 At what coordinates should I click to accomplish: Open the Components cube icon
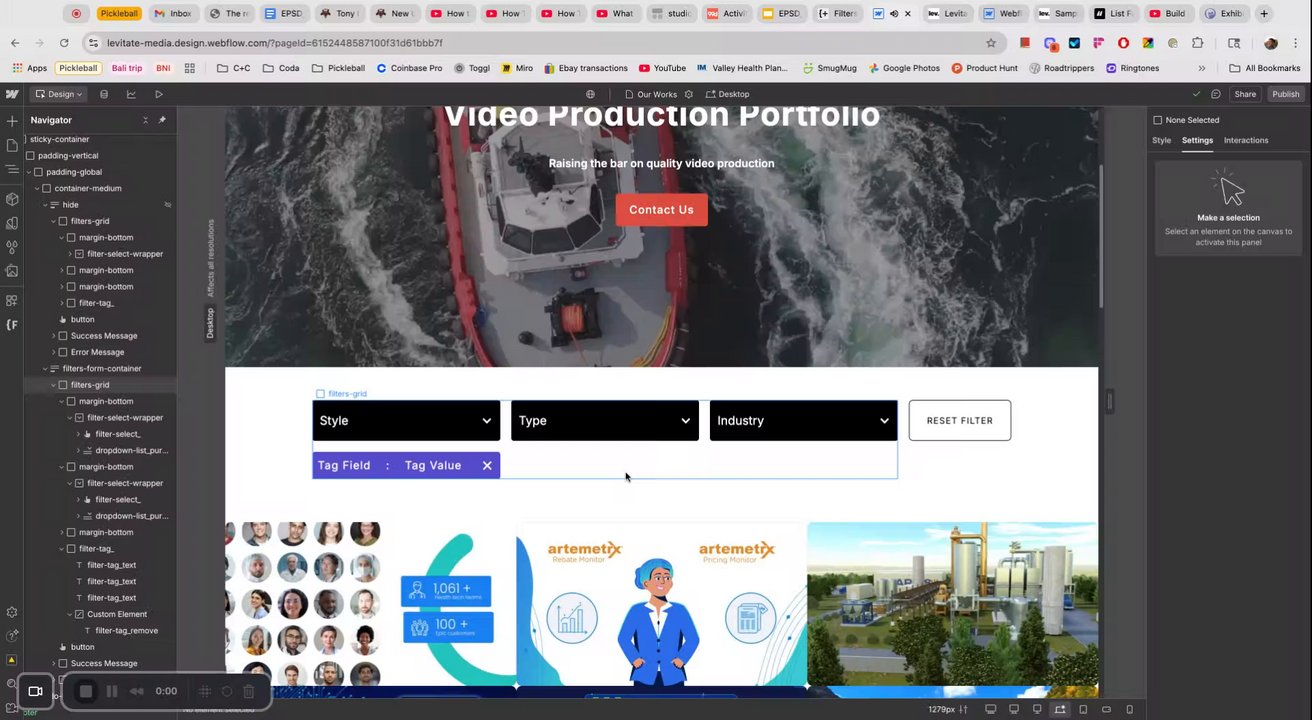(x=12, y=199)
